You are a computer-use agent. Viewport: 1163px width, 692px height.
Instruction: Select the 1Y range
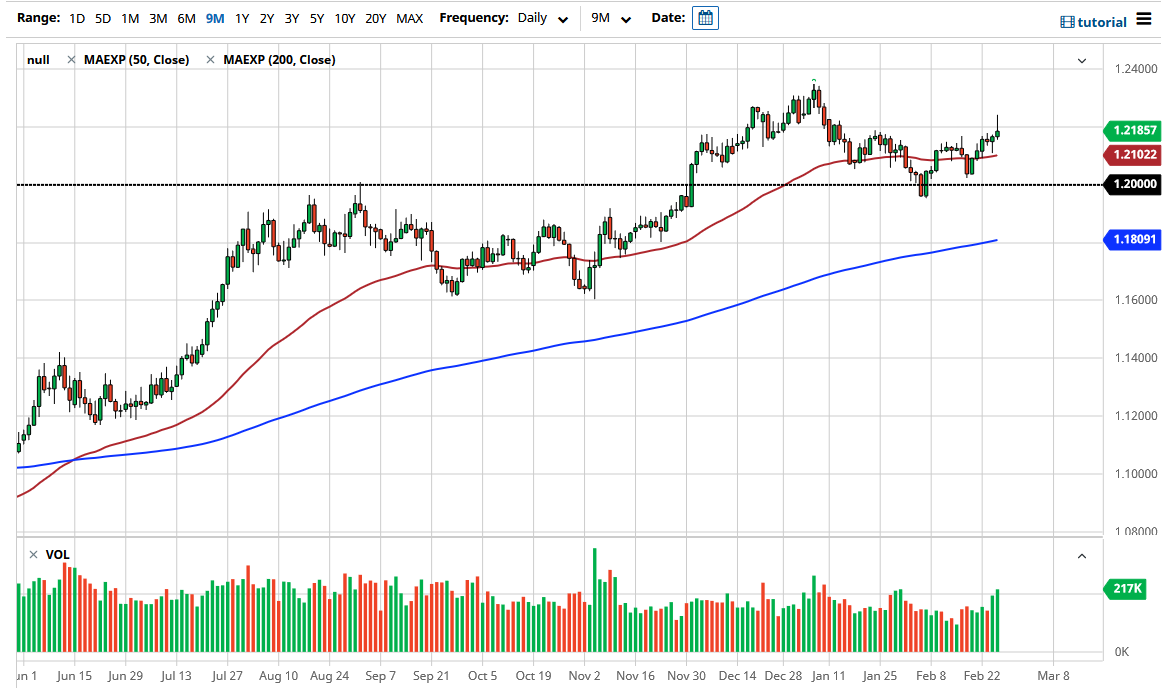click(242, 19)
